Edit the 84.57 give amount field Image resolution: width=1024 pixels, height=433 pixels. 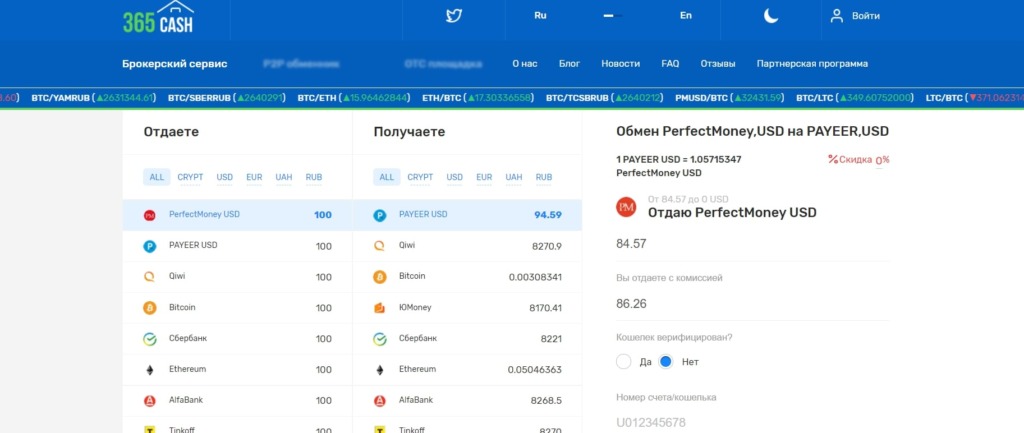click(752, 244)
